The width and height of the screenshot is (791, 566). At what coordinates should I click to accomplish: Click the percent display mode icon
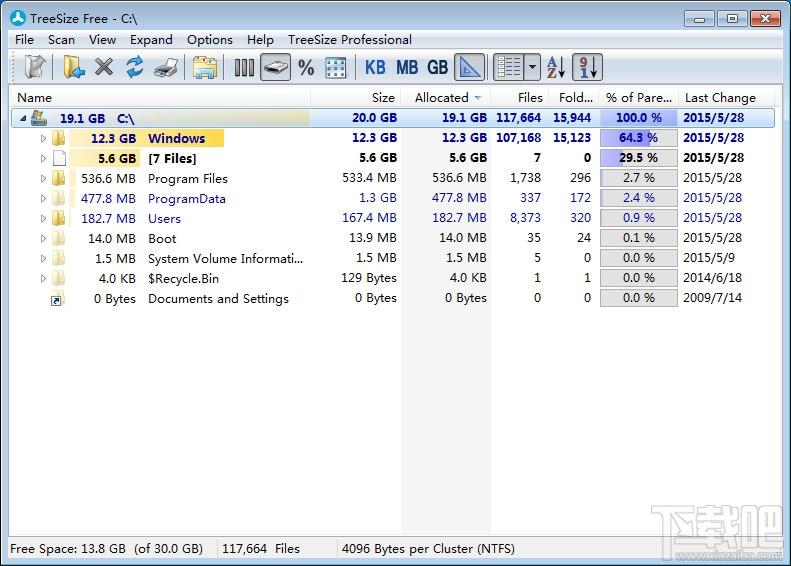[306, 68]
